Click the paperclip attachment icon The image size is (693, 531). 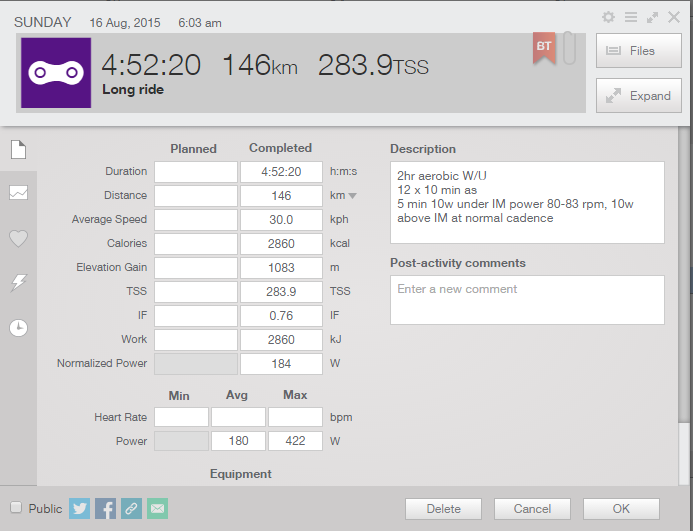pos(569,48)
